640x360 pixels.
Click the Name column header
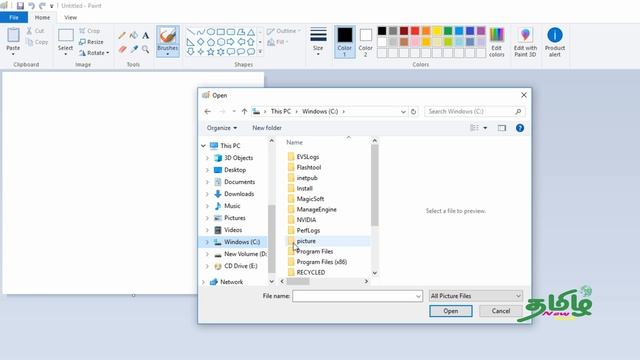[x=294, y=142]
